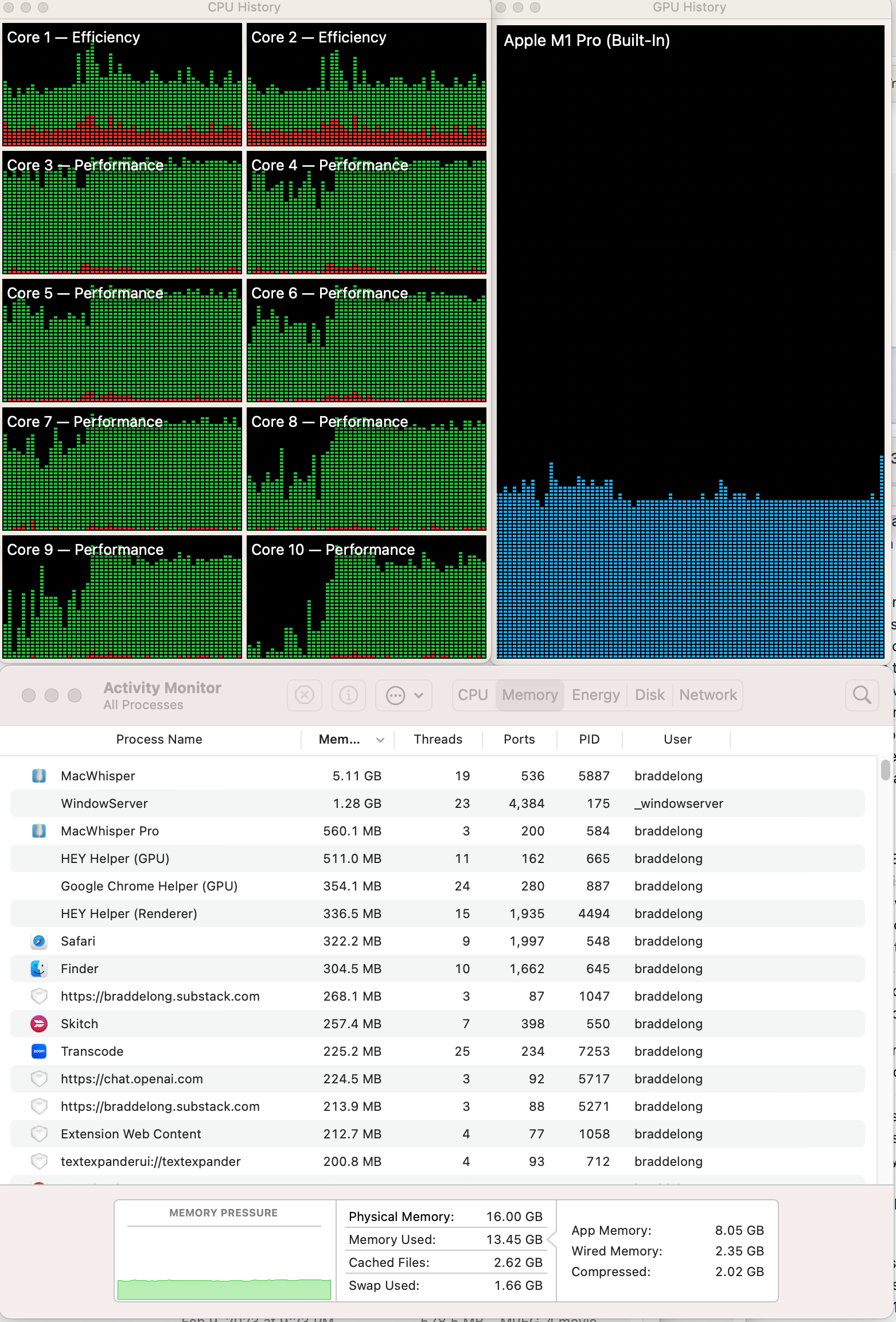
Task: Click Apple M1 Pro graph in GPU History
Action: pyautogui.click(x=690, y=341)
